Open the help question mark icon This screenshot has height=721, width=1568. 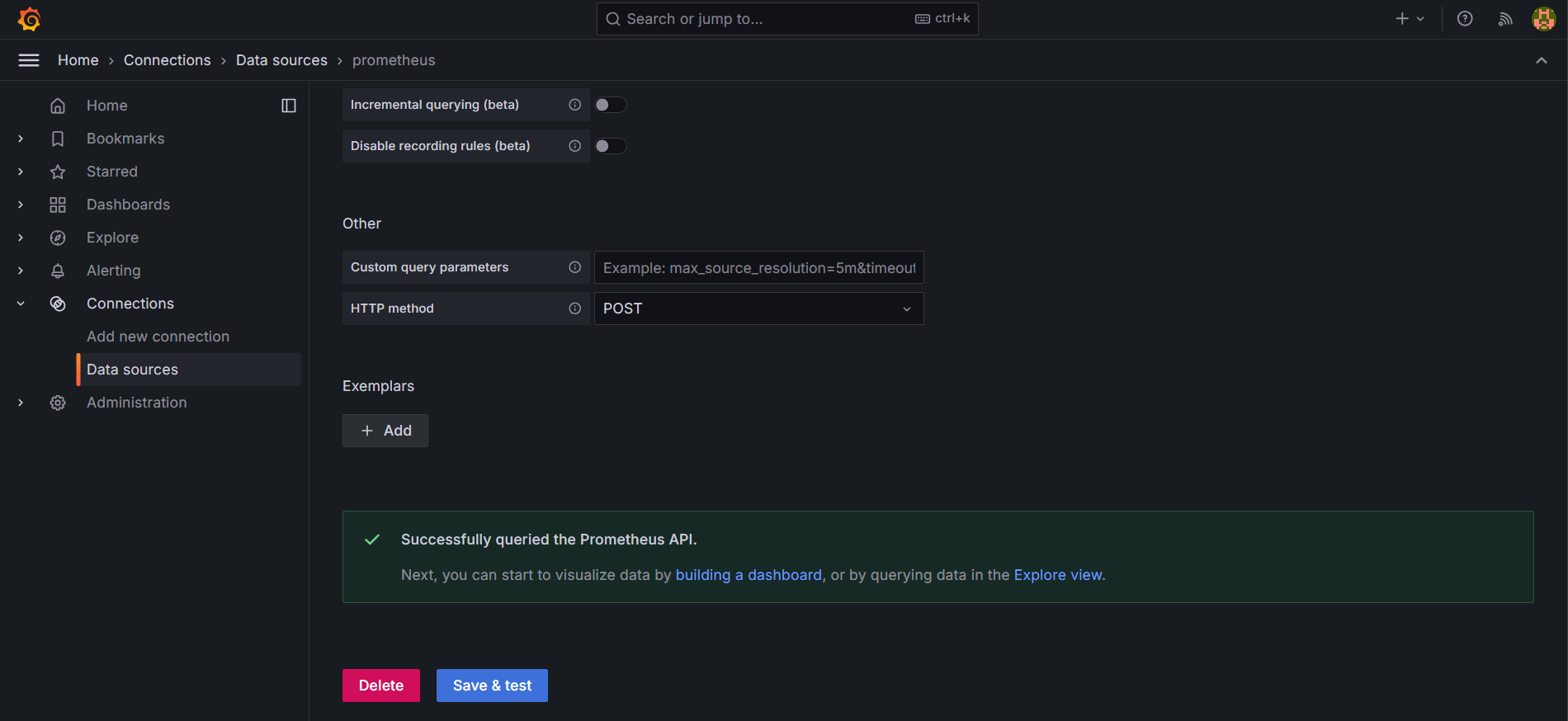[1465, 19]
